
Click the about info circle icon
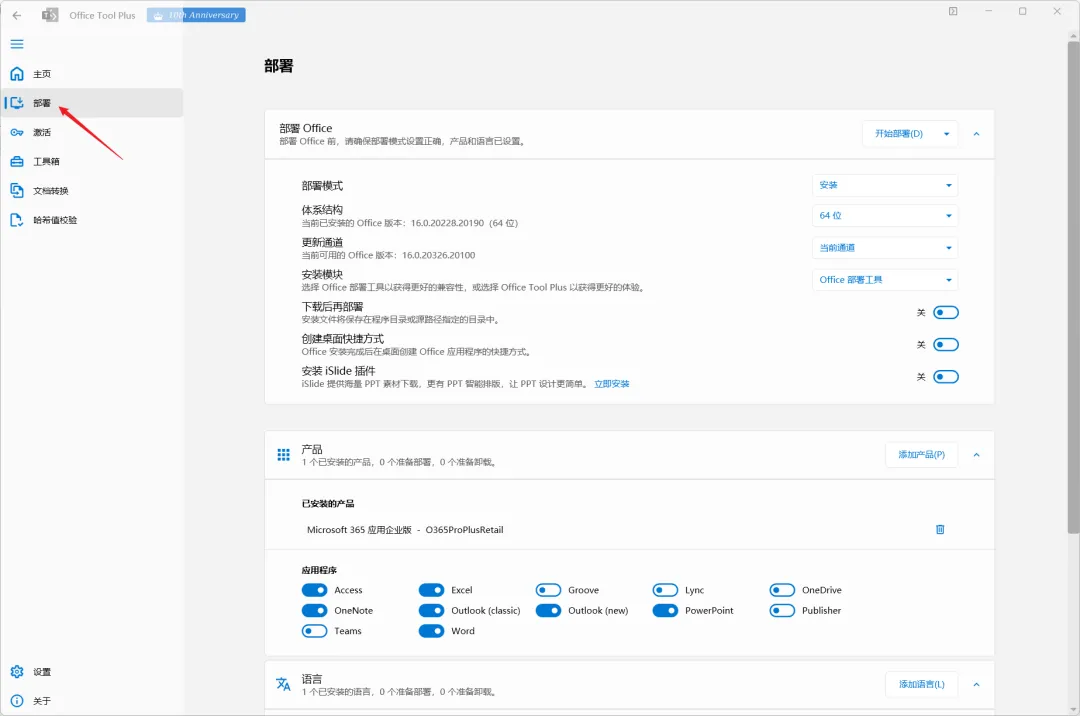pos(17,700)
